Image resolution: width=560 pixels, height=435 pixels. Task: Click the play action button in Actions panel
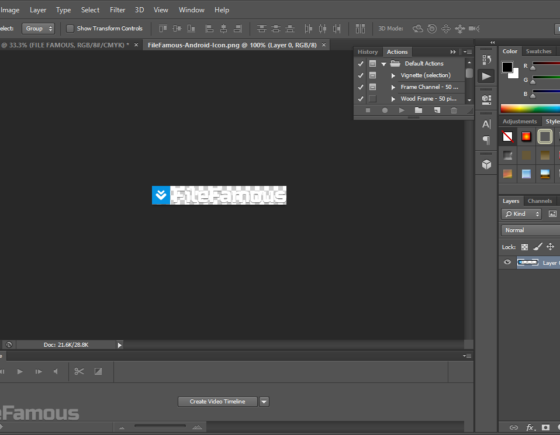click(401, 110)
